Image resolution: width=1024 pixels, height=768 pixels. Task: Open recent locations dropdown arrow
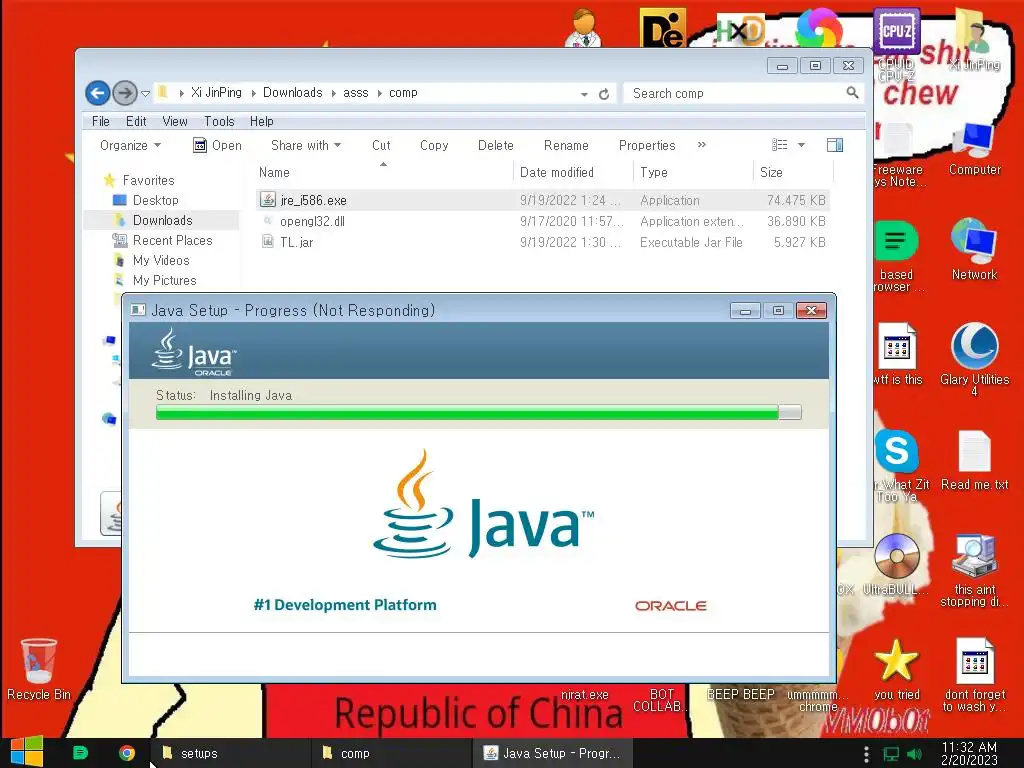[x=146, y=94]
